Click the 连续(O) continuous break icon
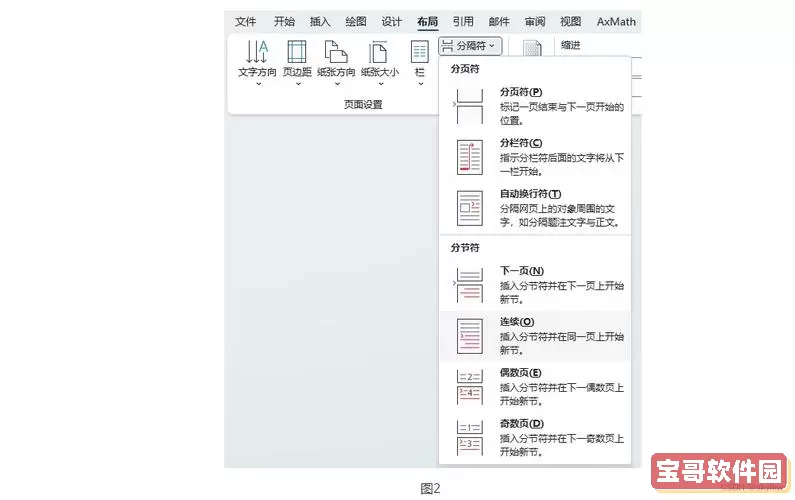795x500 pixels. [x=469, y=336]
